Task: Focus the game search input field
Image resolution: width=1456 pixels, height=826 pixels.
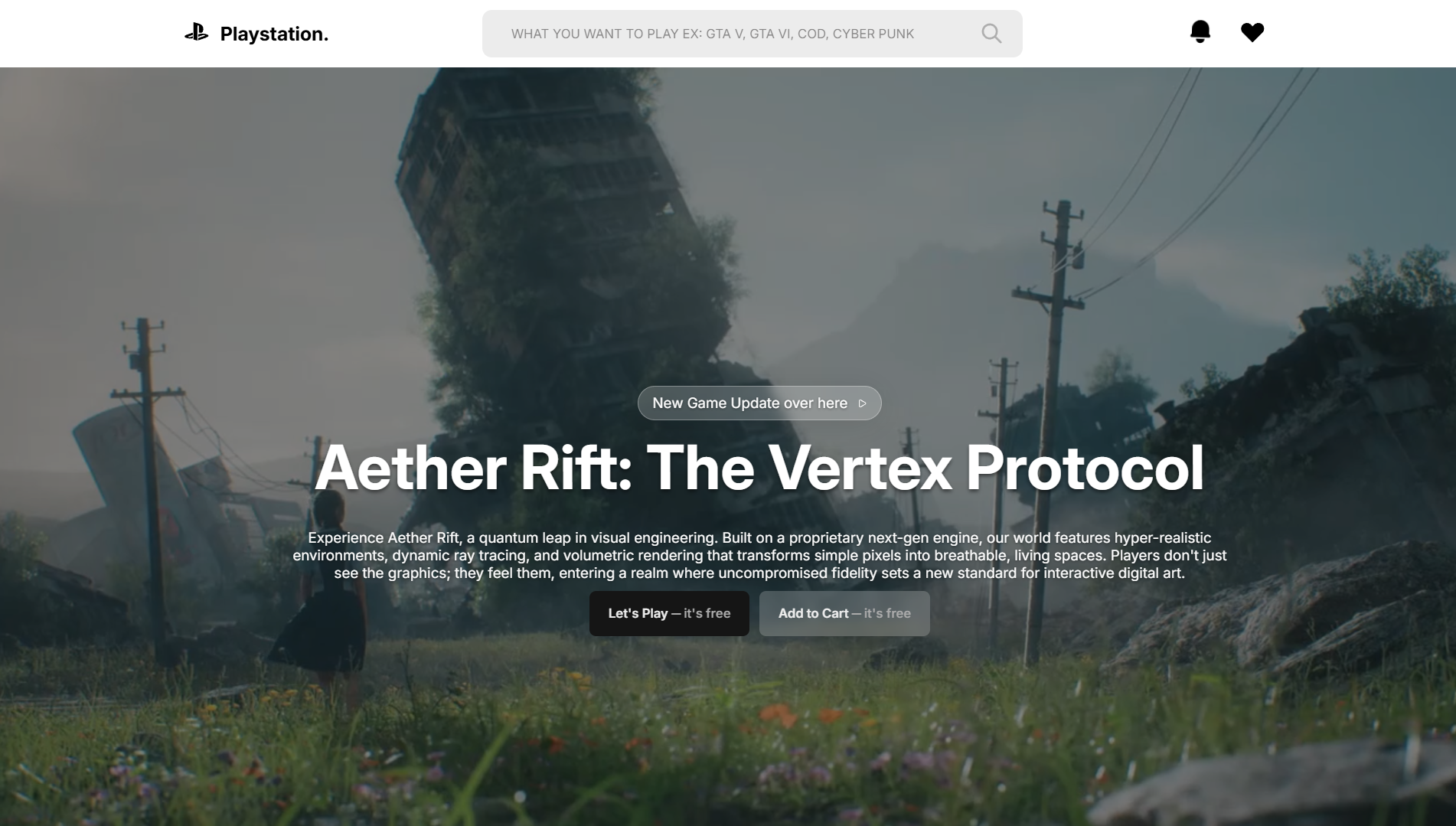Action: (752, 34)
